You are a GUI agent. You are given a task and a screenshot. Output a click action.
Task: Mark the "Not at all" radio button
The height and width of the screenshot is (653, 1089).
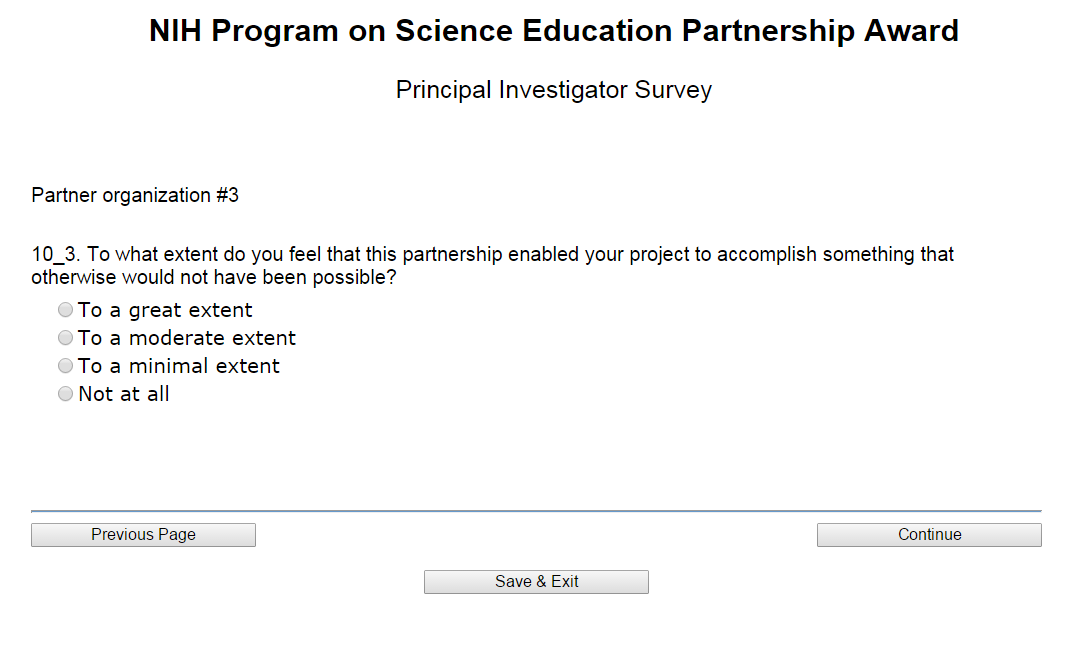pos(66,394)
